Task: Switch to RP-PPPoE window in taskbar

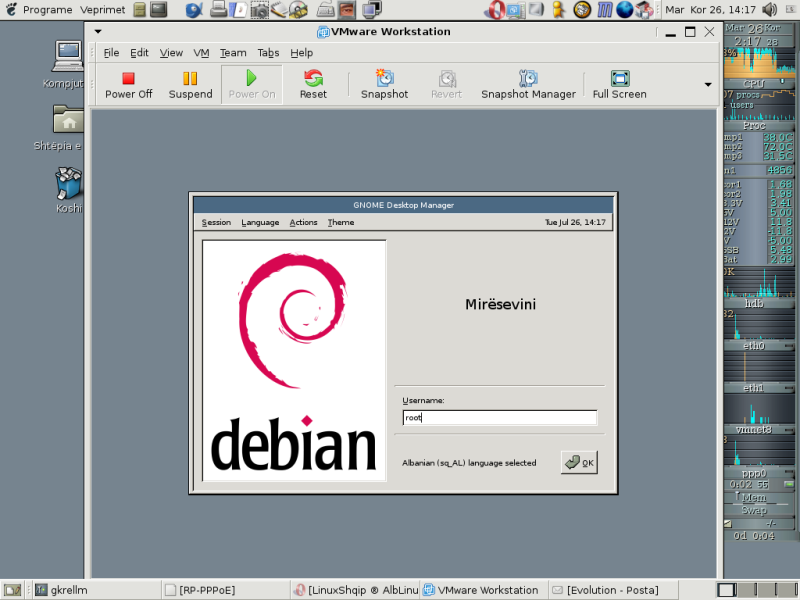Action: pyautogui.click(x=226, y=590)
